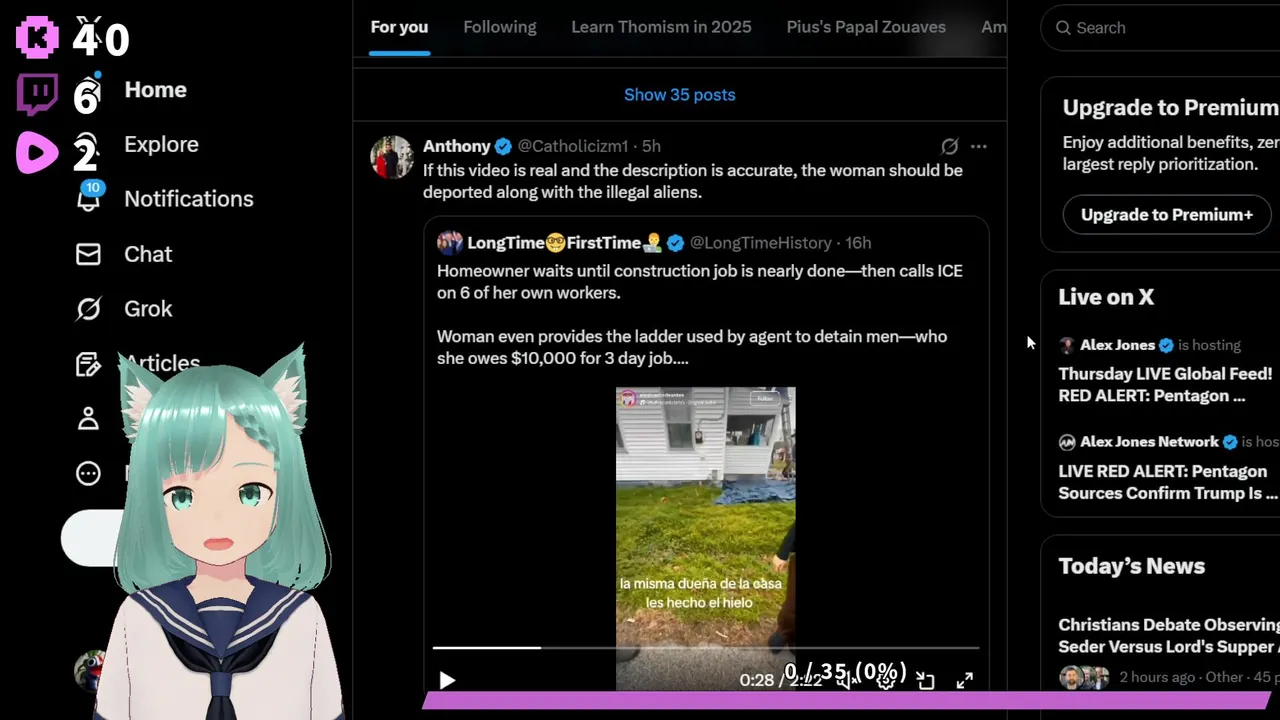This screenshot has height=720, width=1280.
Task: Click the quoted post text about homeowner
Action: [700, 314]
